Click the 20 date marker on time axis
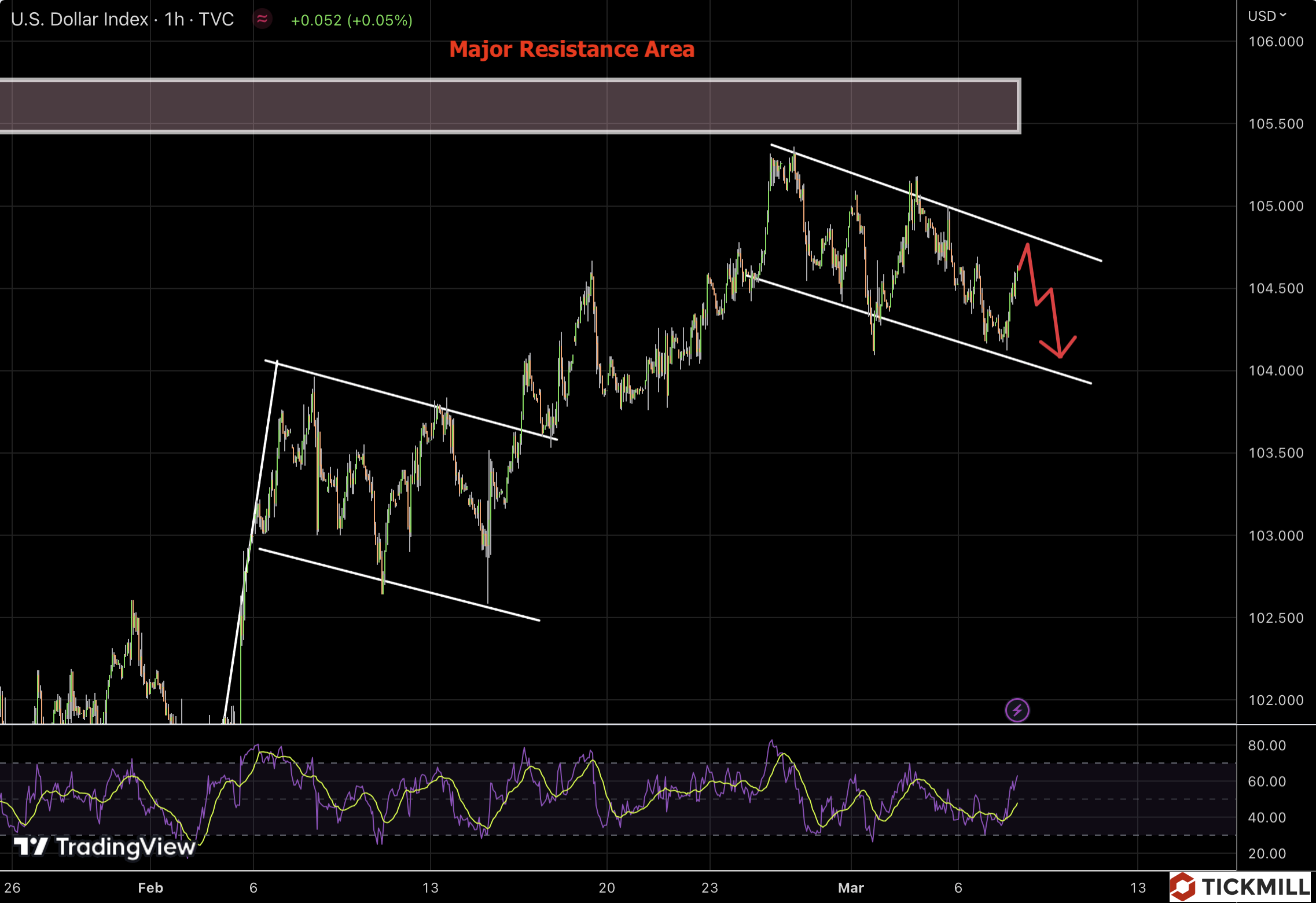 pyautogui.click(x=606, y=887)
